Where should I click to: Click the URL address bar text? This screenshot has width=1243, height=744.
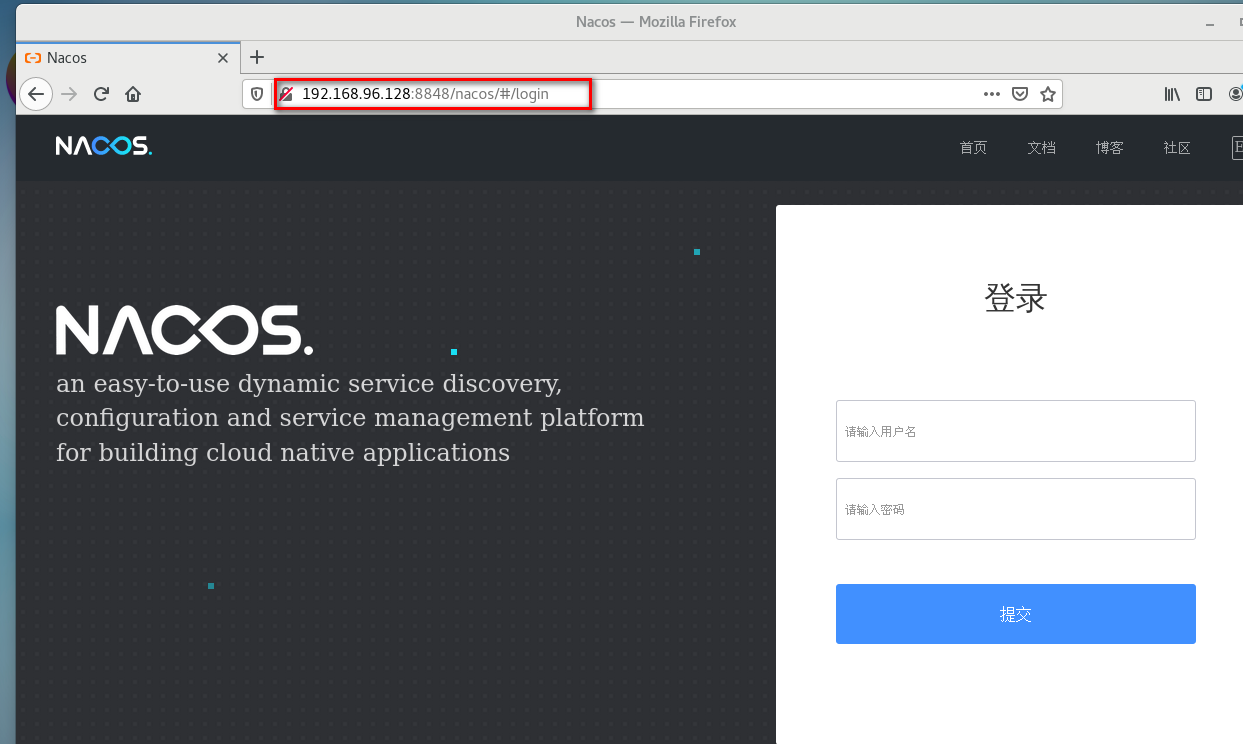point(425,94)
